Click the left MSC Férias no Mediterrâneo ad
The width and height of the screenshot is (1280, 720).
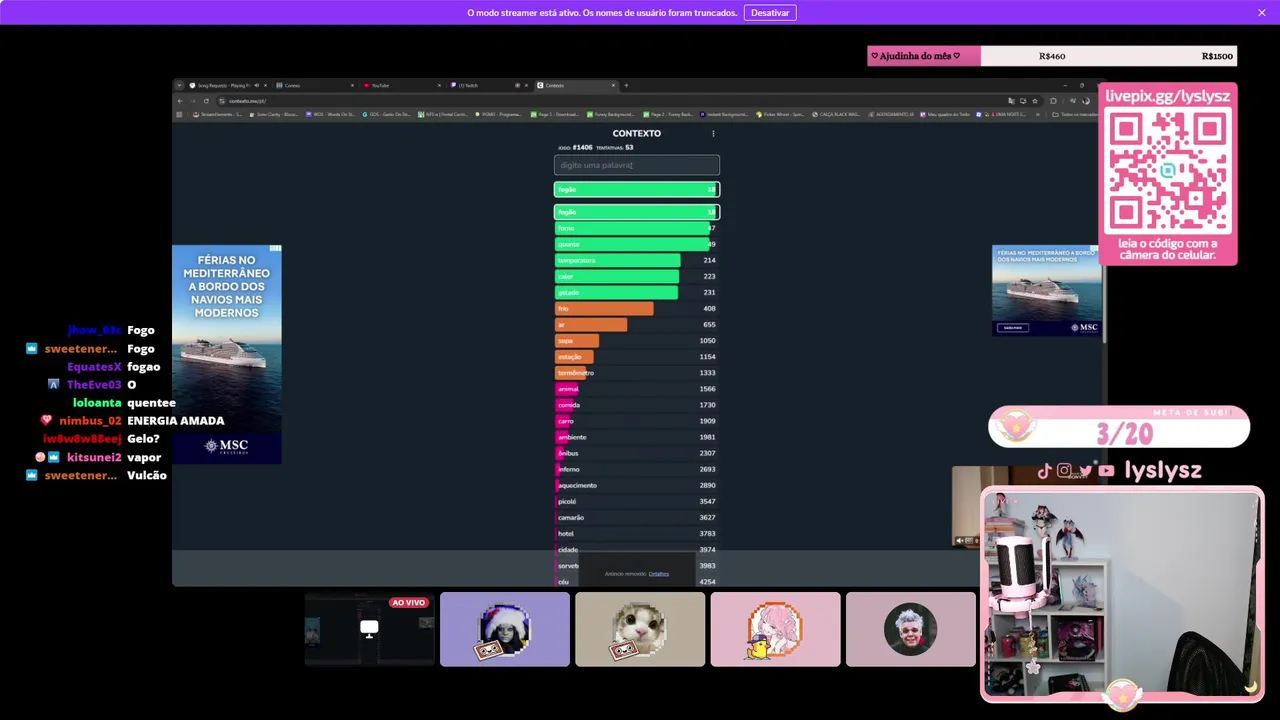pyautogui.click(x=227, y=354)
